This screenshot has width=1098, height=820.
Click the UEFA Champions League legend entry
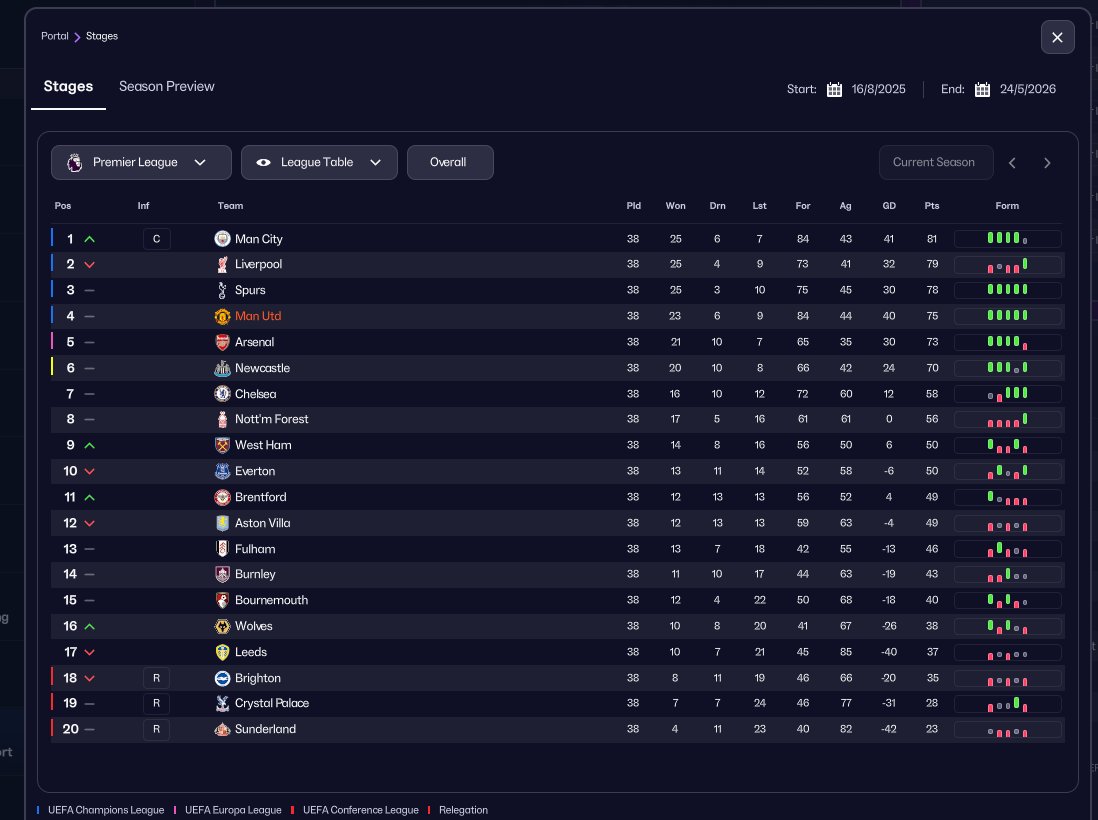tap(101, 810)
